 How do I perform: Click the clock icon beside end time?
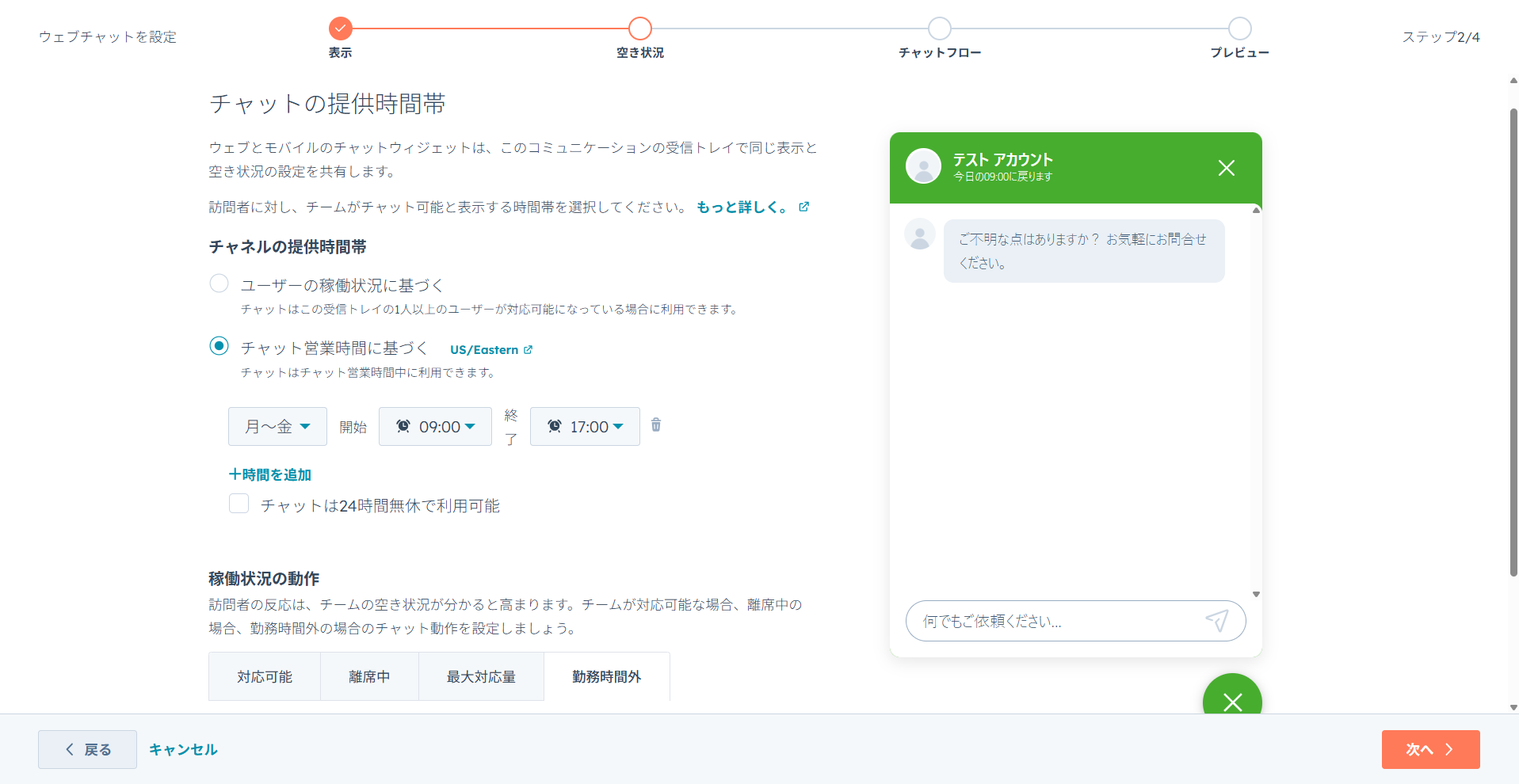point(553,426)
